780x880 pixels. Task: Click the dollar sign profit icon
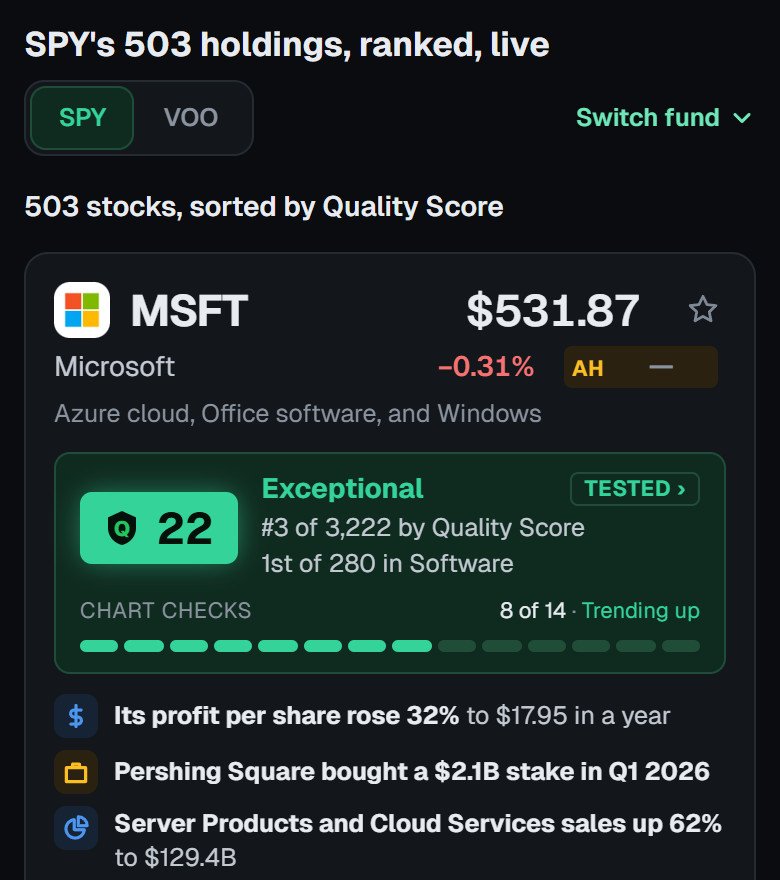pos(76,716)
